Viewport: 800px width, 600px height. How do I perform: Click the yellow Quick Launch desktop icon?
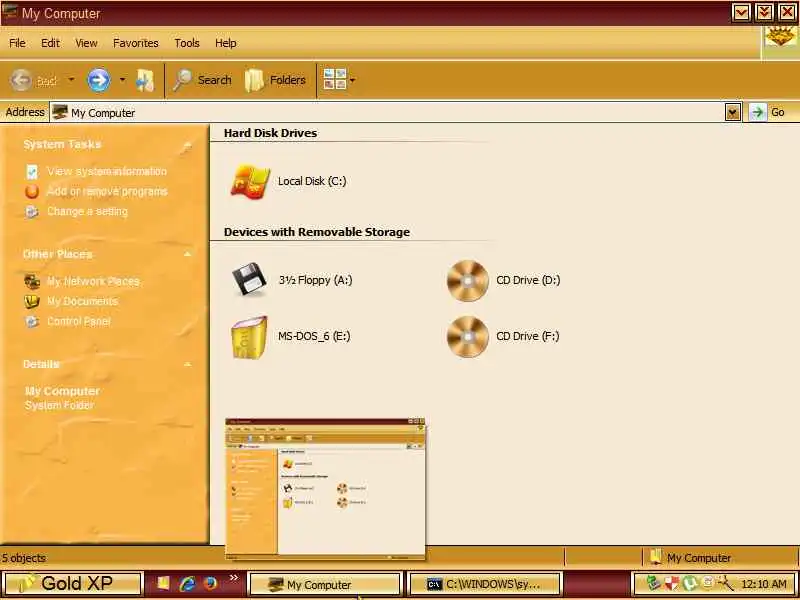click(163, 583)
